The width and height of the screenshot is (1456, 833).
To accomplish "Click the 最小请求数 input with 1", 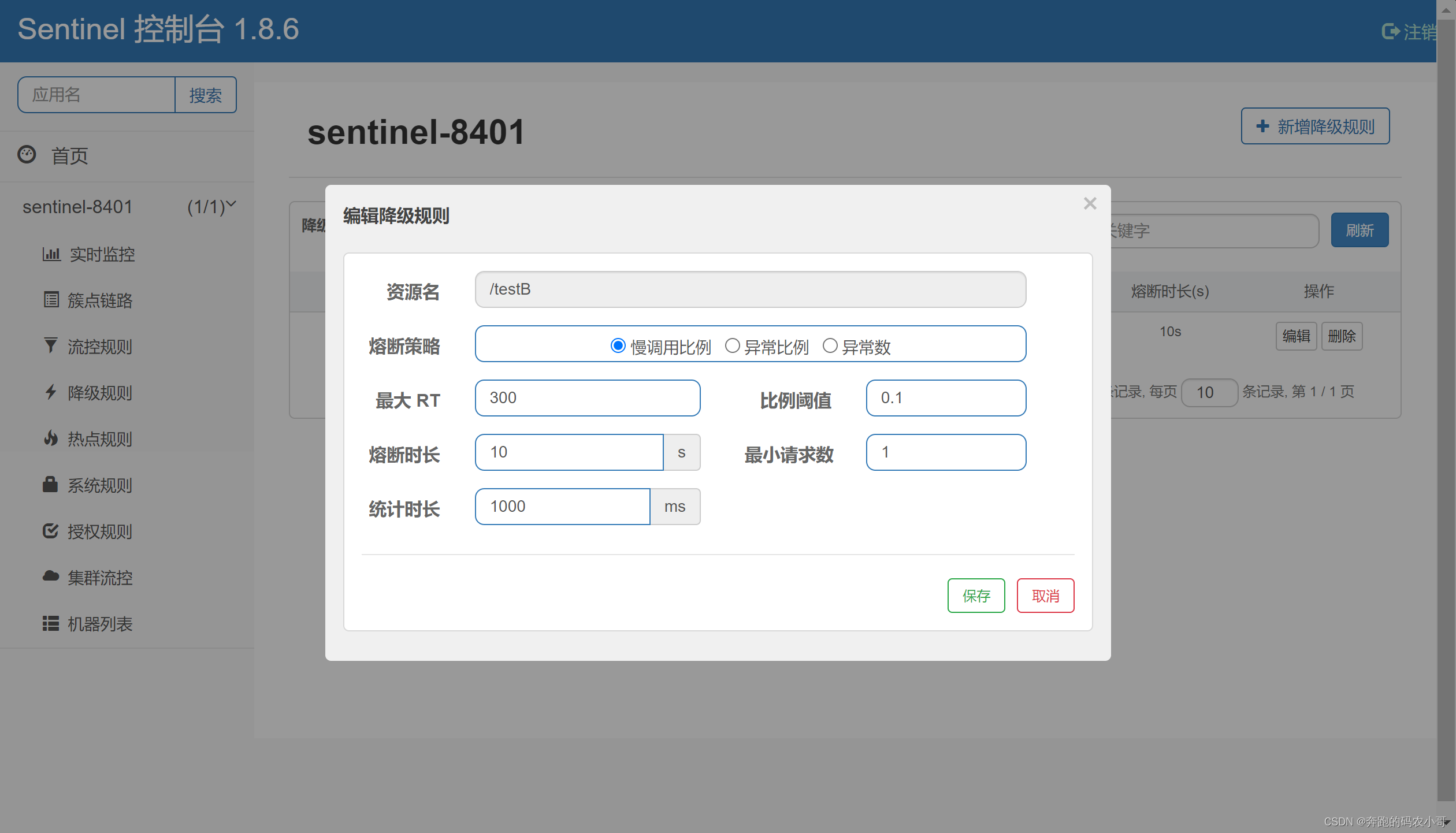I will pyautogui.click(x=946, y=452).
